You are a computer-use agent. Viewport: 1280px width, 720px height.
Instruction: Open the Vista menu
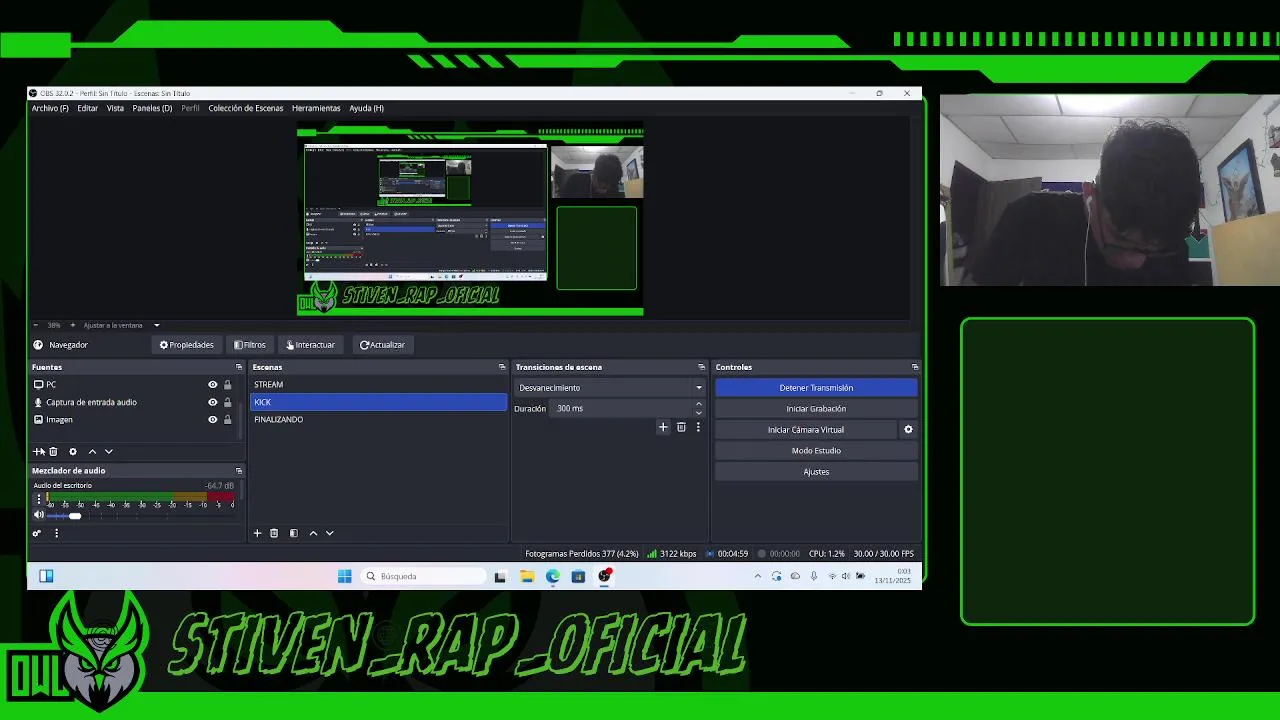pos(115,108)
